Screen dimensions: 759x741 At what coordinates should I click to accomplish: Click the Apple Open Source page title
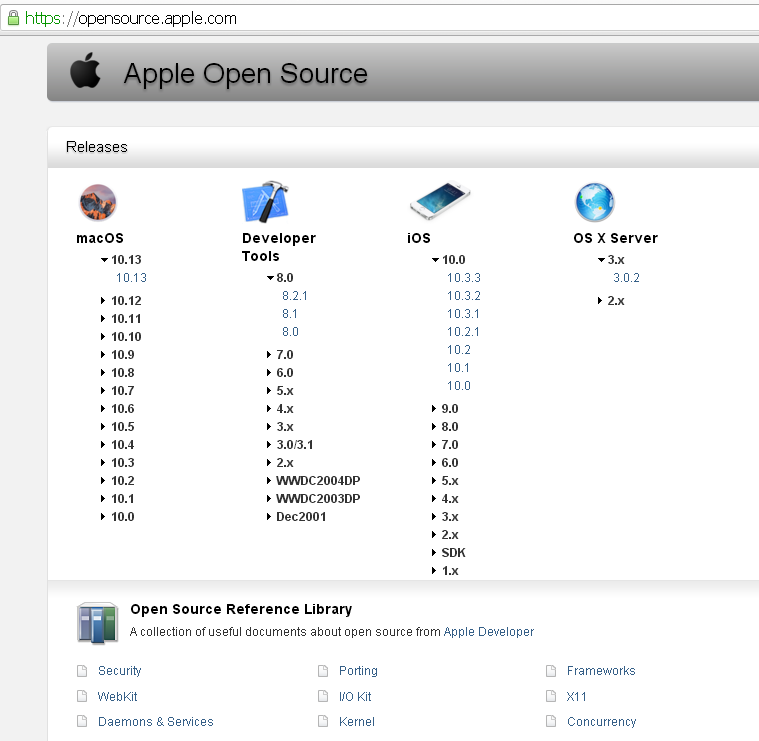[245, 74]
